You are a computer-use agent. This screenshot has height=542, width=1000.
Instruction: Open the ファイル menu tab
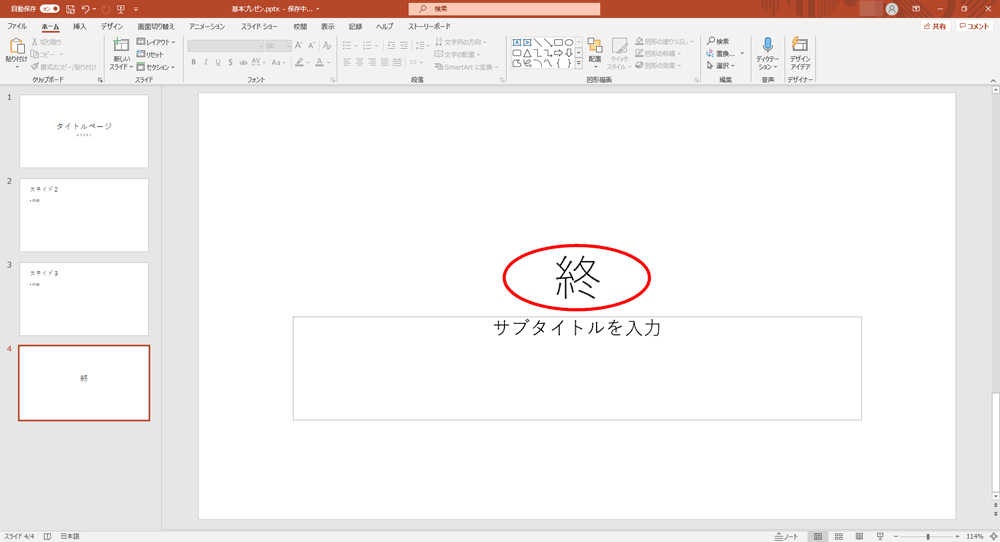[x=17, y=27]
